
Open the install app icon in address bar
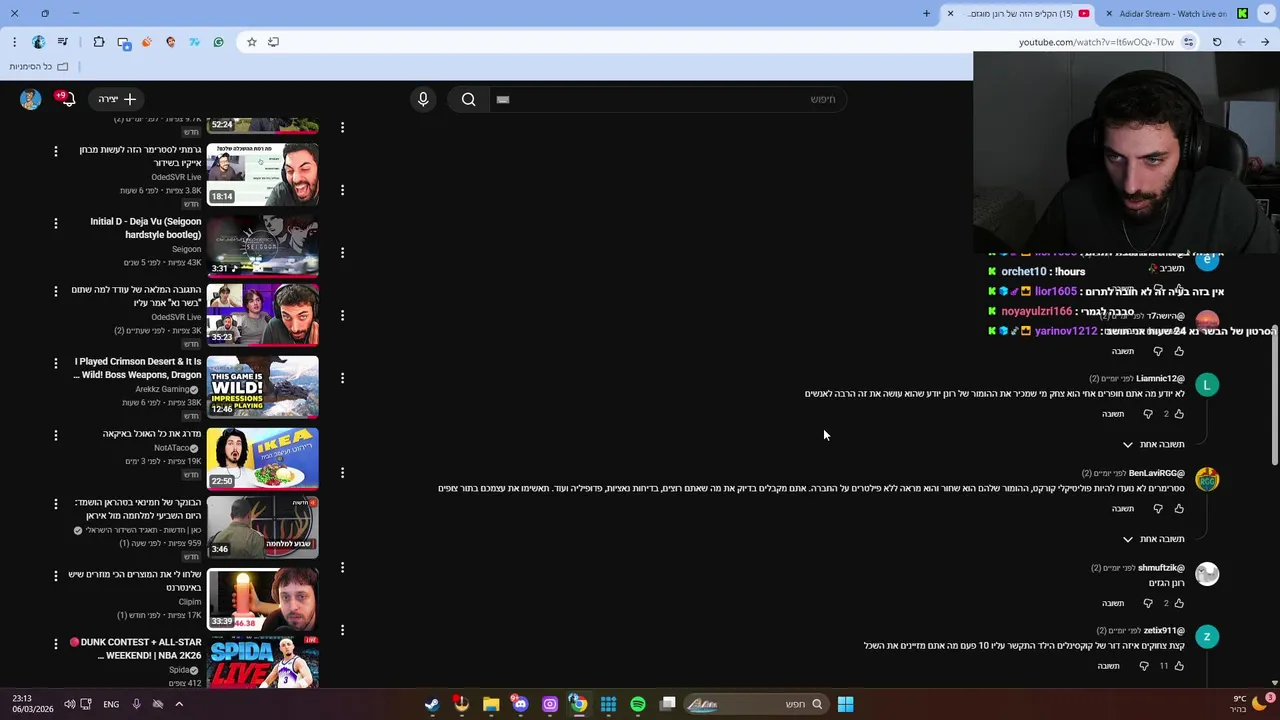(x=273, y=42)
